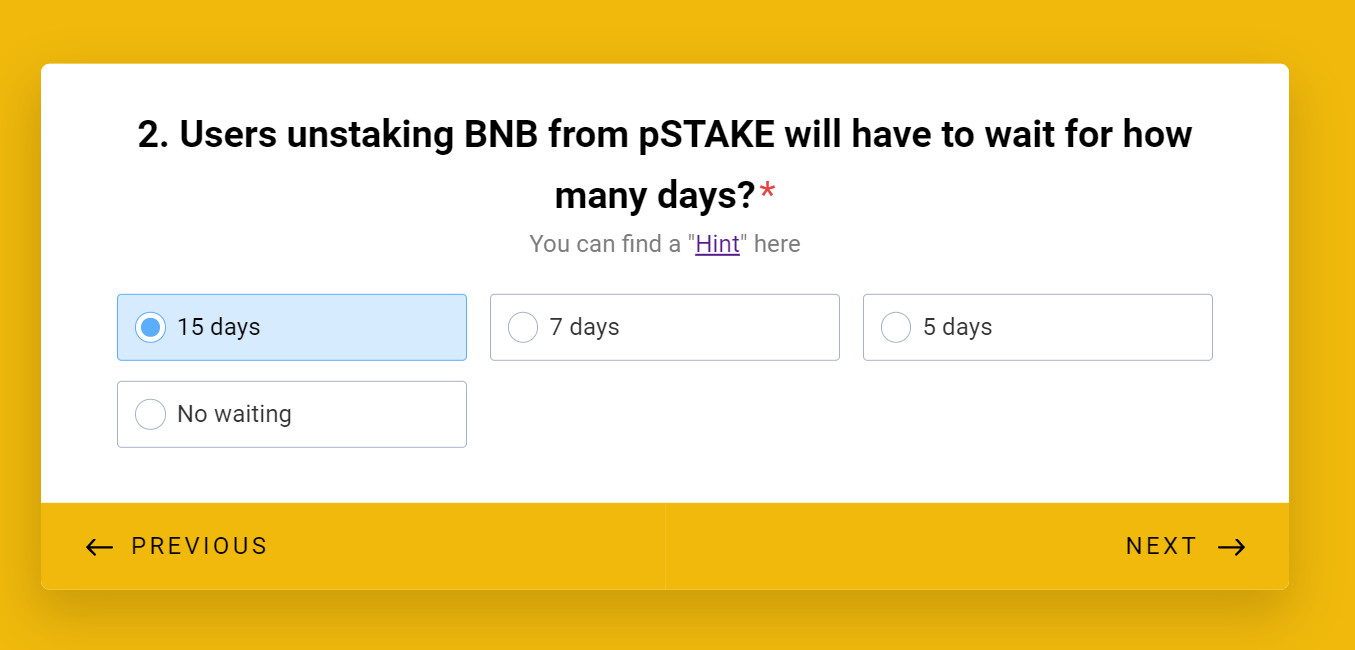The image size is (1355, 650).
Task: Advance using the NEXT label
Action: pyautogui.click(x=1161, y=546)
